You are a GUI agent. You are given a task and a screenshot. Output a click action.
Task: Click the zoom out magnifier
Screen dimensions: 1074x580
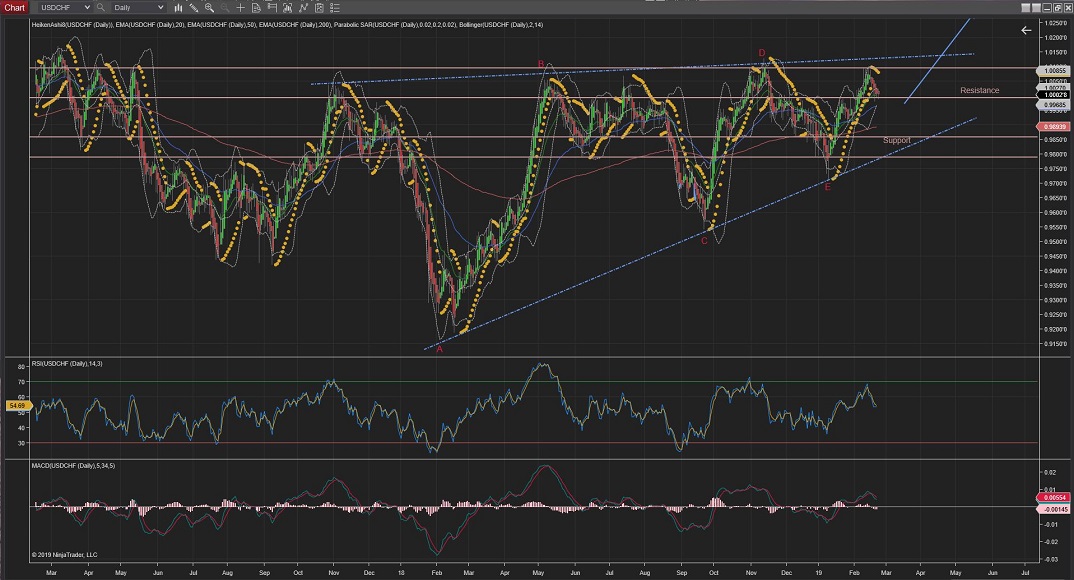[225, 8]
